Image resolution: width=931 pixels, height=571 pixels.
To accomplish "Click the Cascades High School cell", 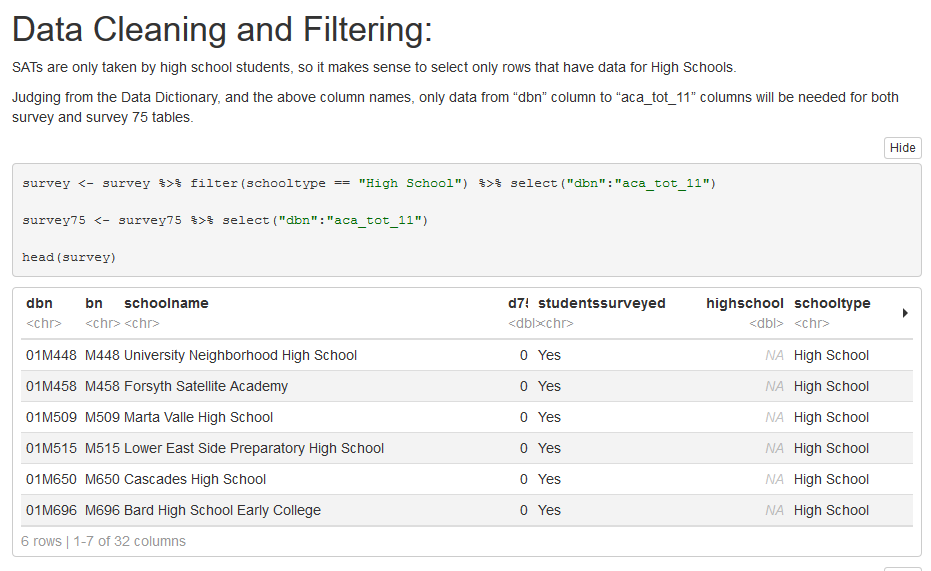I will click(195, 479).
